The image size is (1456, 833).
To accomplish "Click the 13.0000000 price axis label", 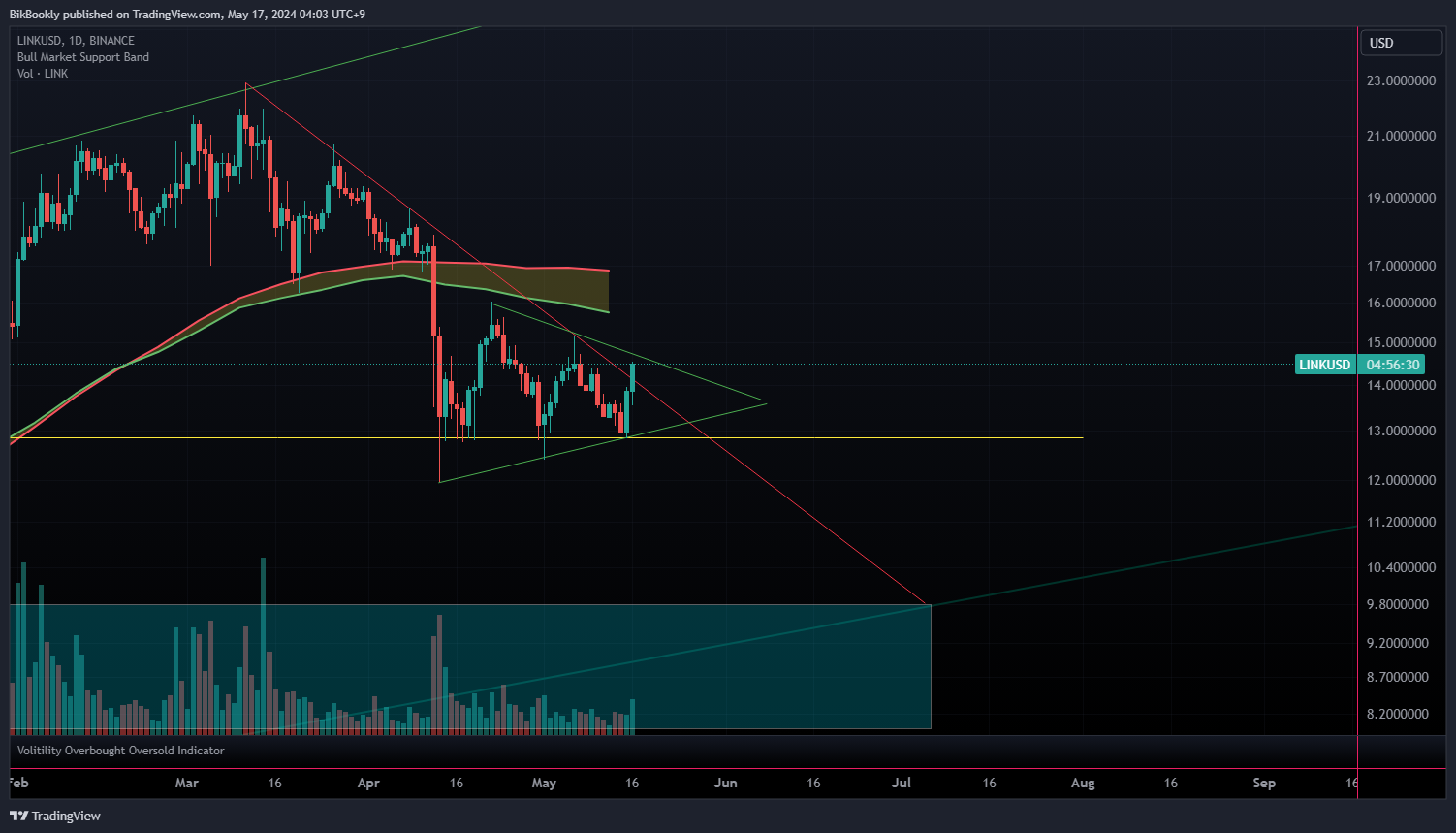I will (1401, 431).
